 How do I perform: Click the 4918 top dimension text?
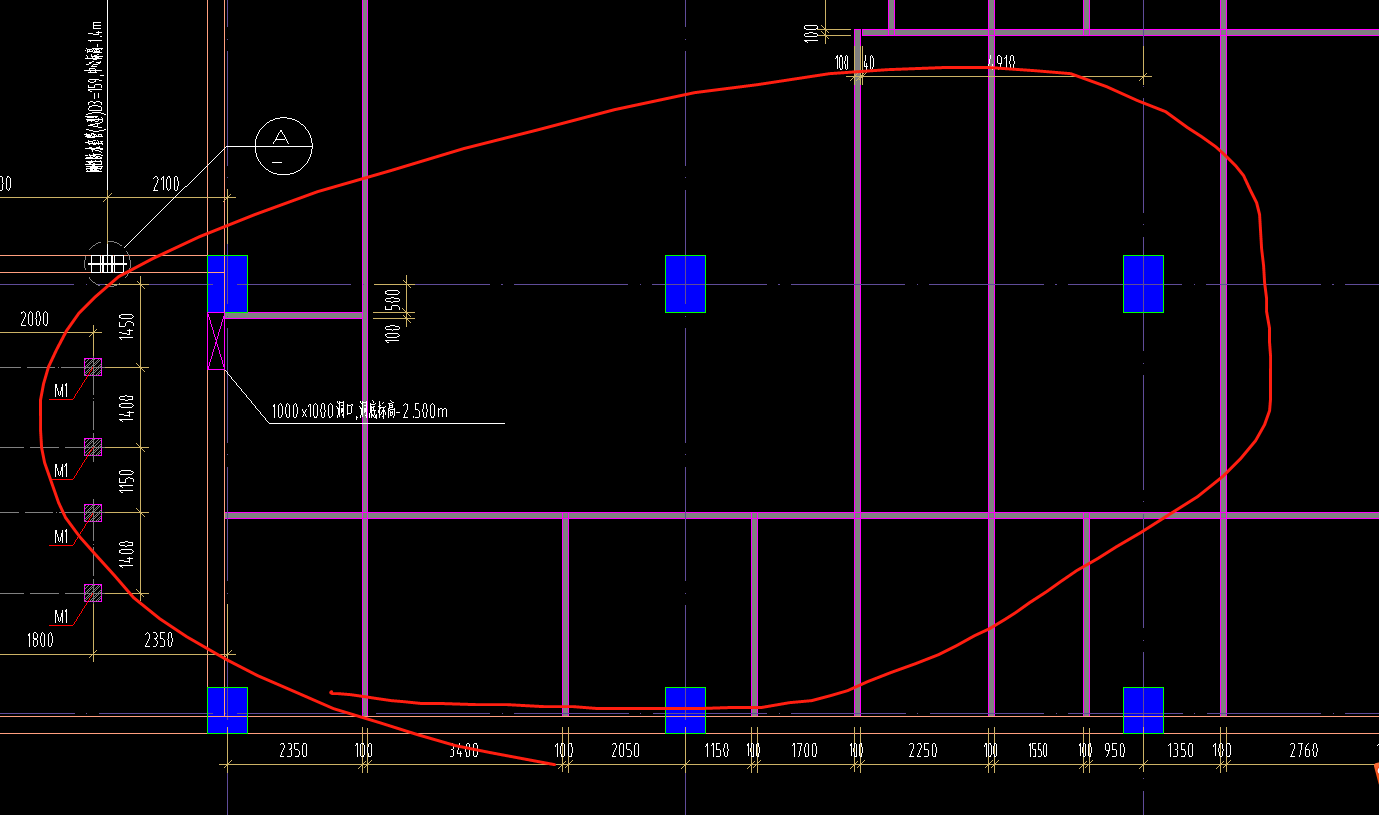coord(1001,62)
